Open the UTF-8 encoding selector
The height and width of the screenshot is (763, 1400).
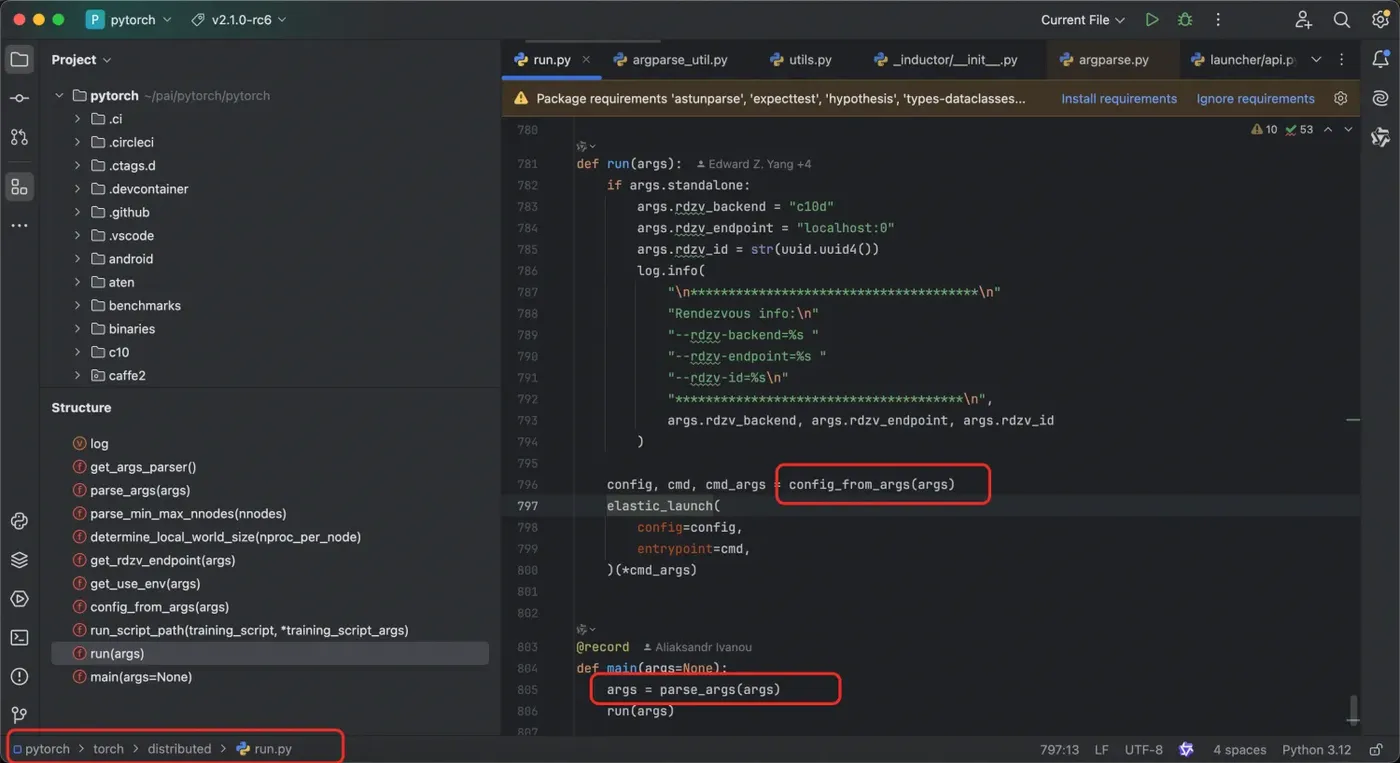(1144, 750)
